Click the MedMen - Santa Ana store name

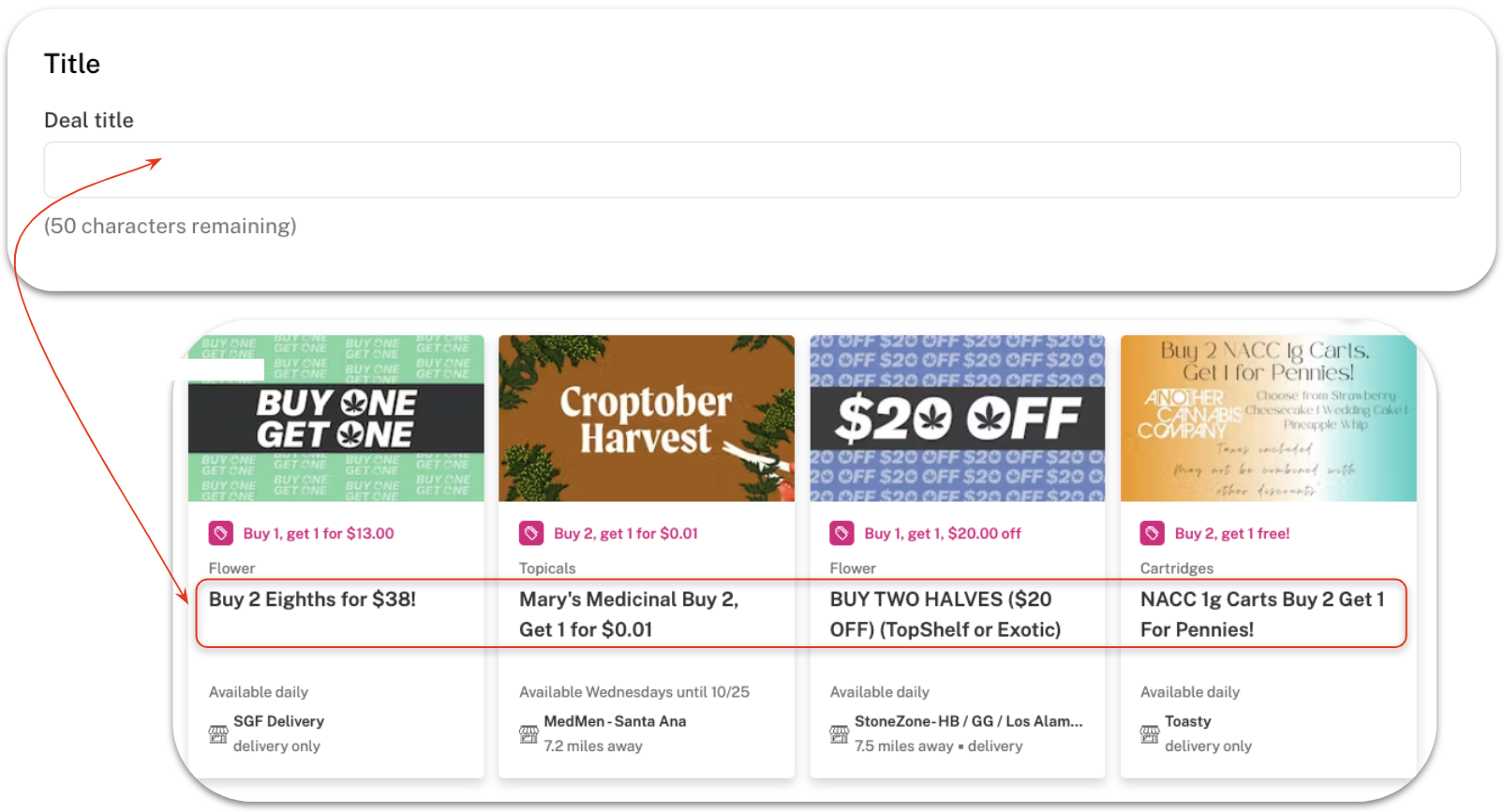click(x=615, y=721)
